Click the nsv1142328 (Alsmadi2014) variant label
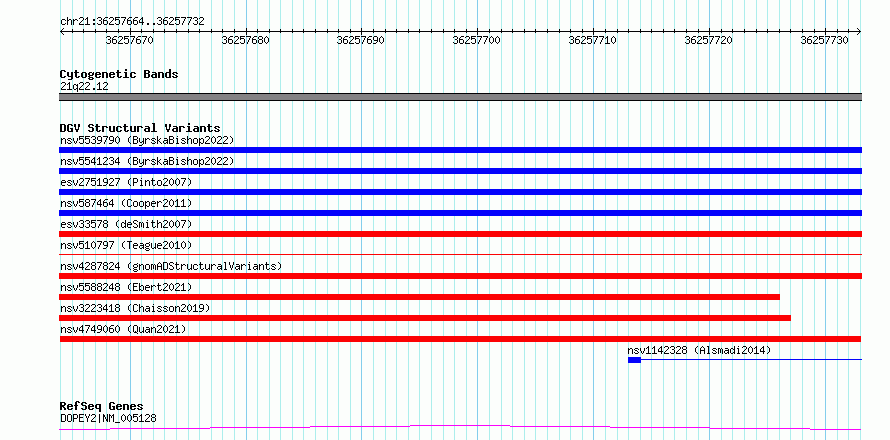This screenshot has height=440, width=890. click(x=699, y=350)
